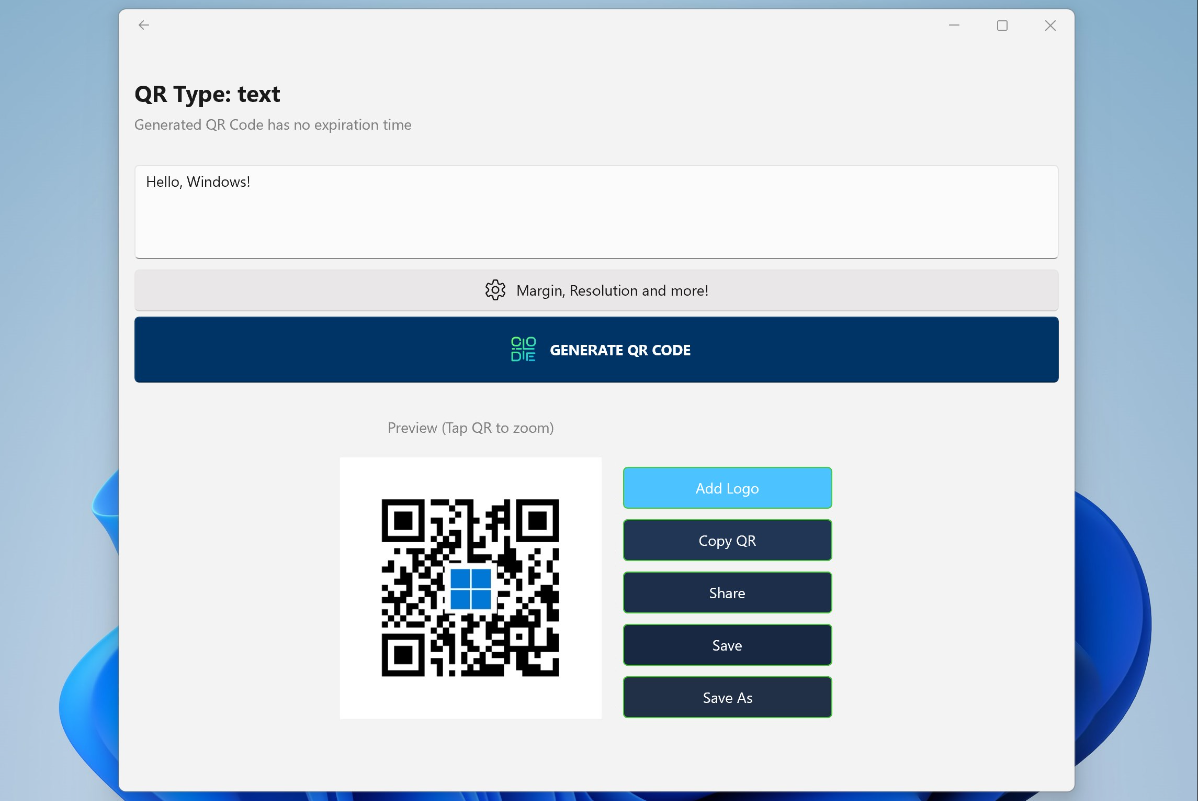Choose the Save As button
This screenshot has width=1198, height=801.
click(x=727, y=698)
